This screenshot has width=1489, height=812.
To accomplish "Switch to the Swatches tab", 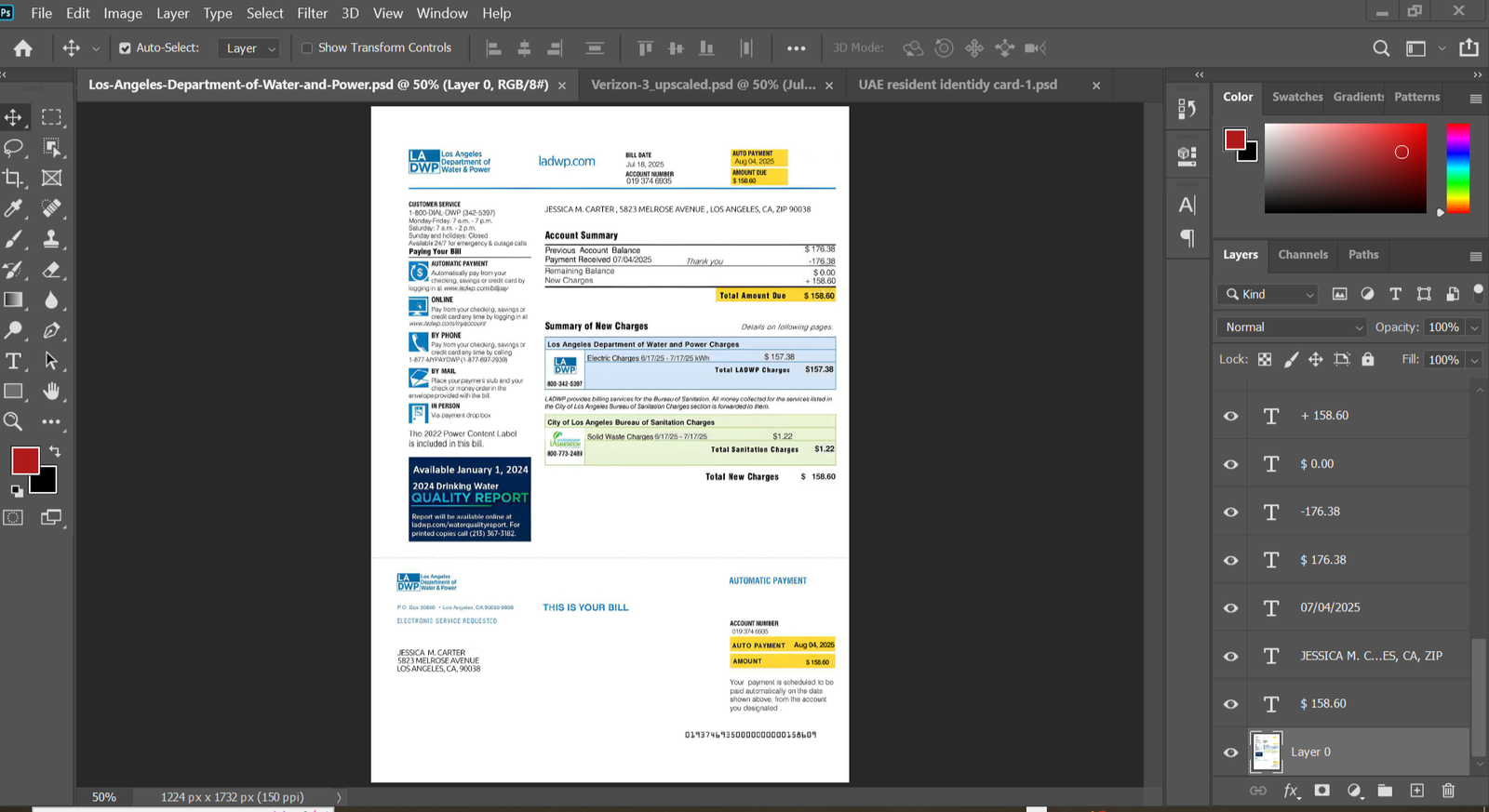I will [1297, 97].
